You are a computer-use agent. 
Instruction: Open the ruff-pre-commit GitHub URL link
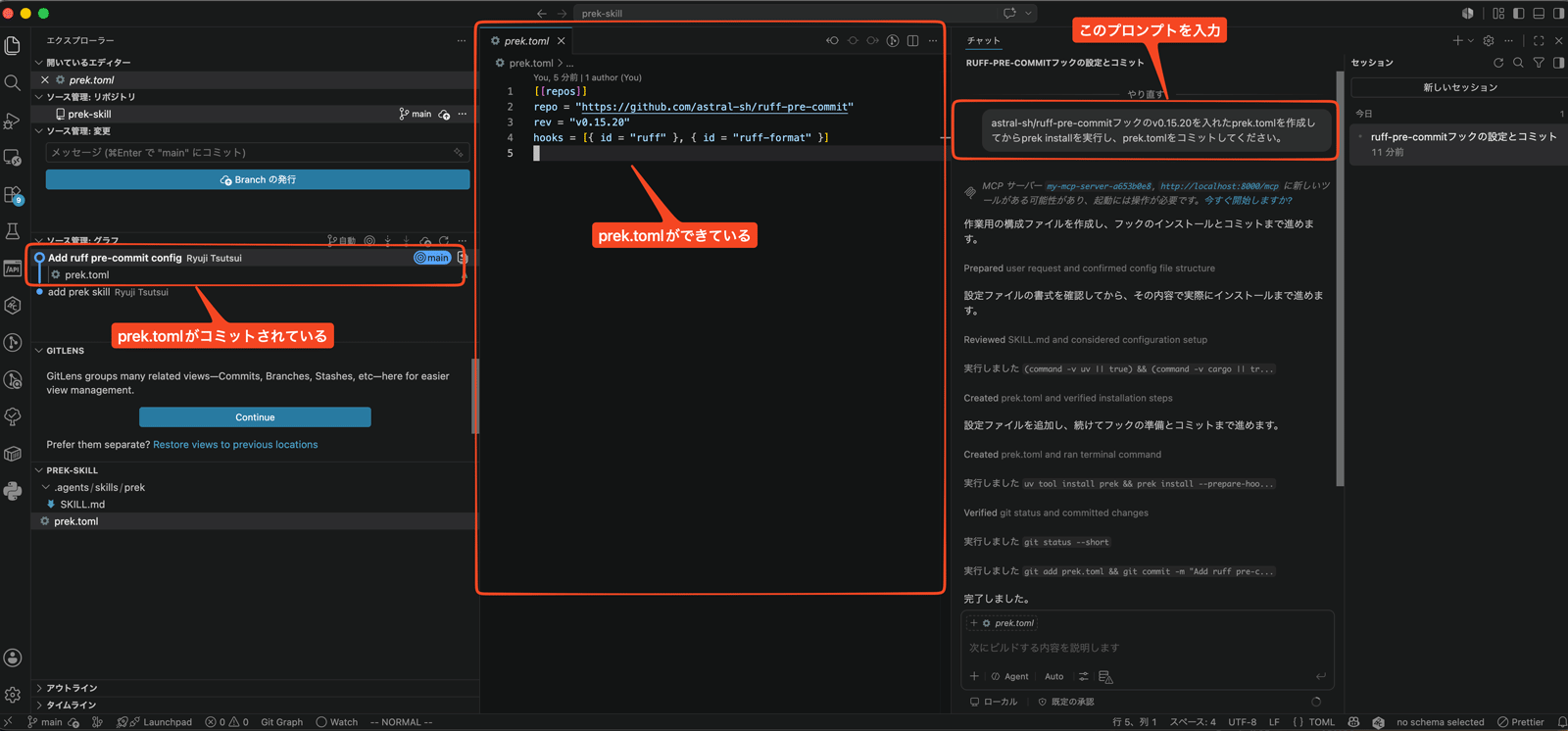pyautogui.click(x=716, y=107)
